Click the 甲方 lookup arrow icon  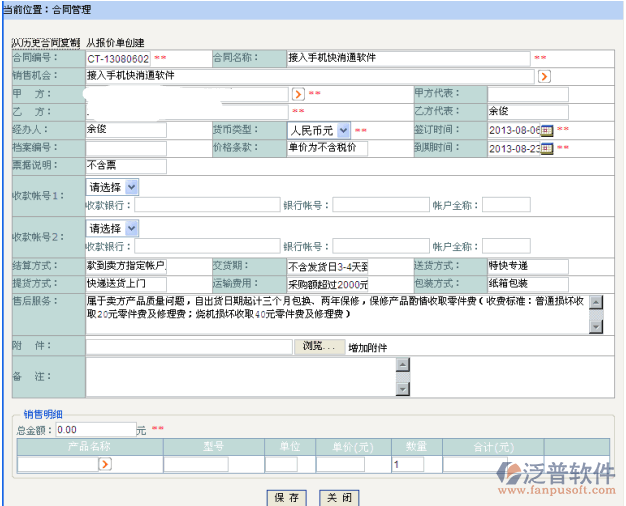tap(297, 93)
